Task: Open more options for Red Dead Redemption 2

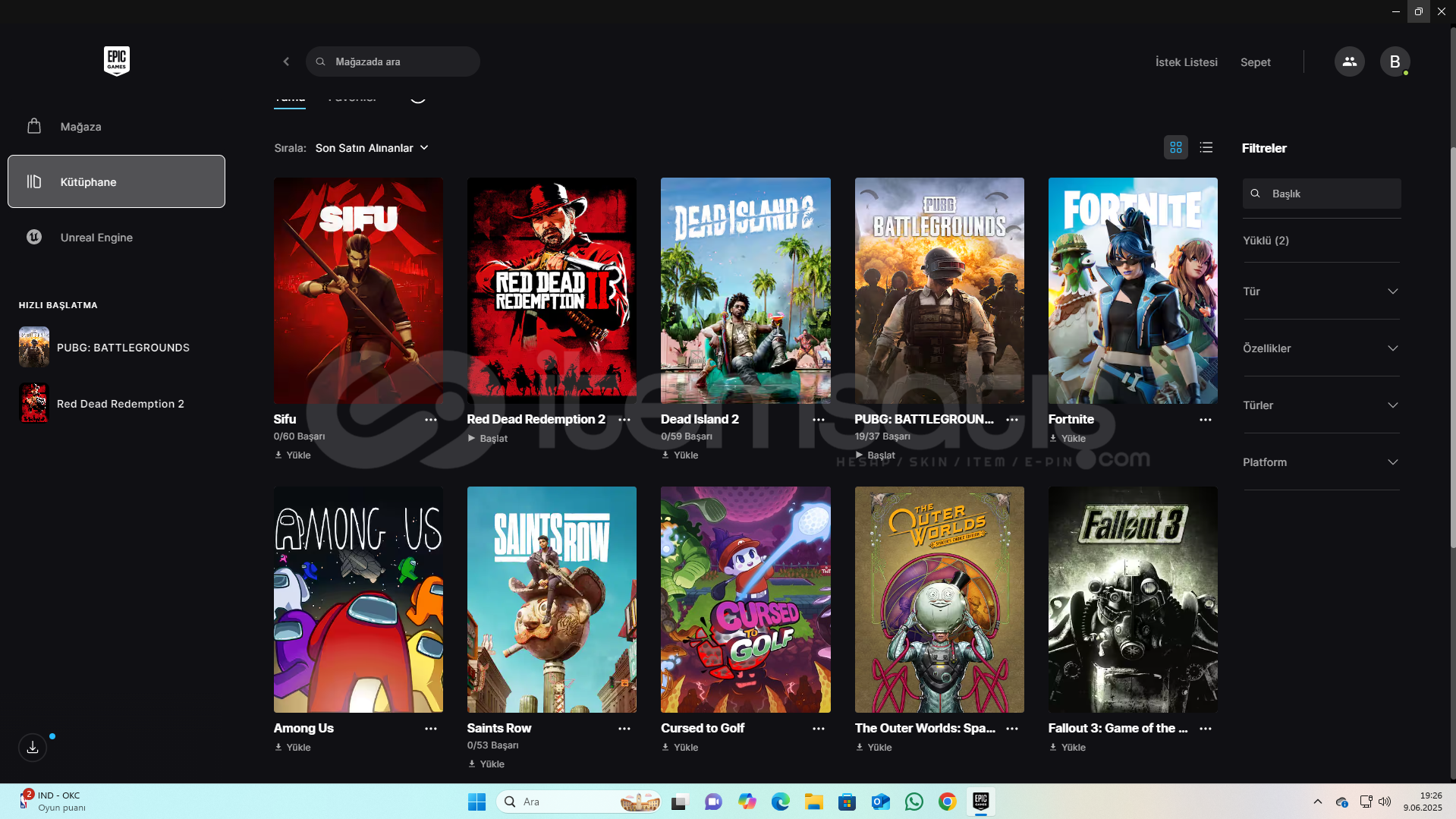Action: (x=624, y=420)
